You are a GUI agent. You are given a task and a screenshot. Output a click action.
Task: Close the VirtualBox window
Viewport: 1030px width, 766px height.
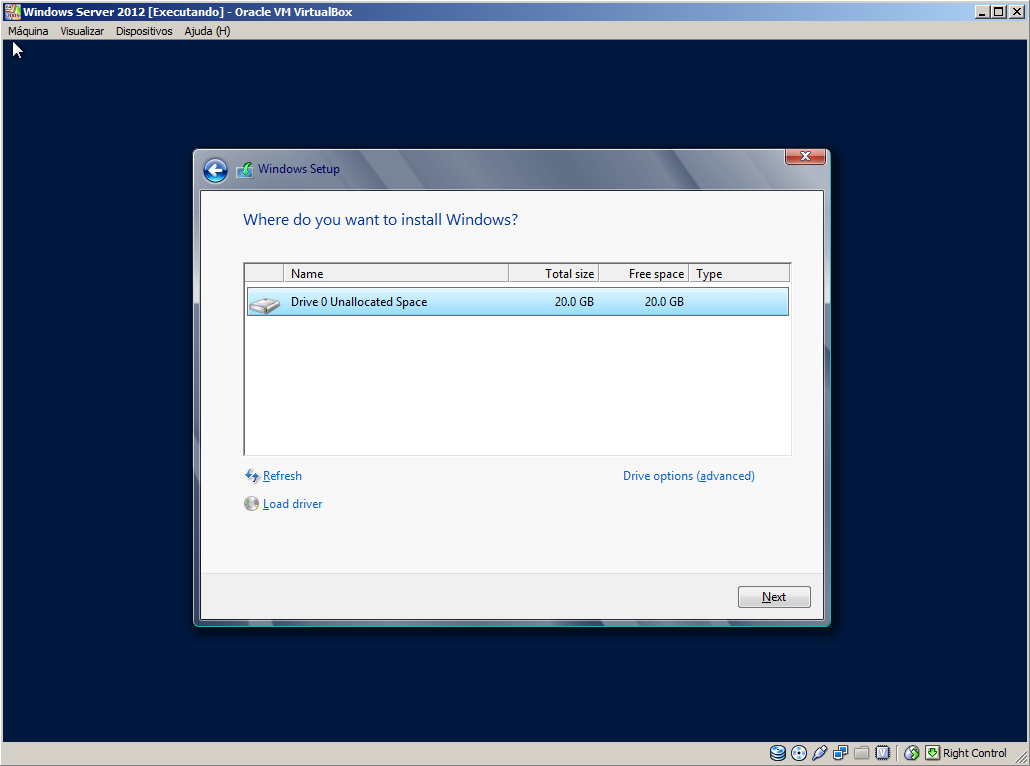(x=1017, y=12)
